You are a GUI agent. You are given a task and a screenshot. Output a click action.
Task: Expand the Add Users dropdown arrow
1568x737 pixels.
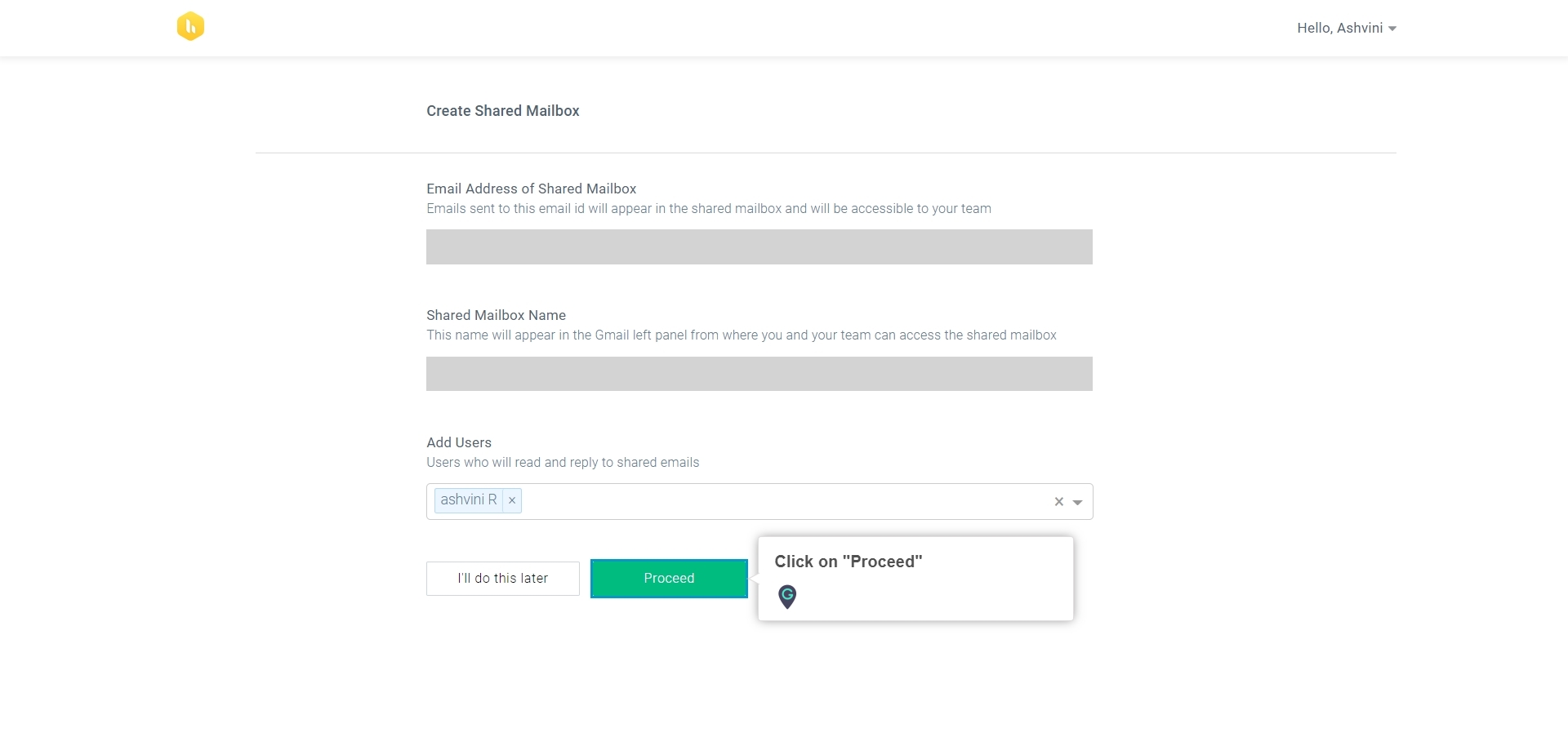coord(1078,503)
